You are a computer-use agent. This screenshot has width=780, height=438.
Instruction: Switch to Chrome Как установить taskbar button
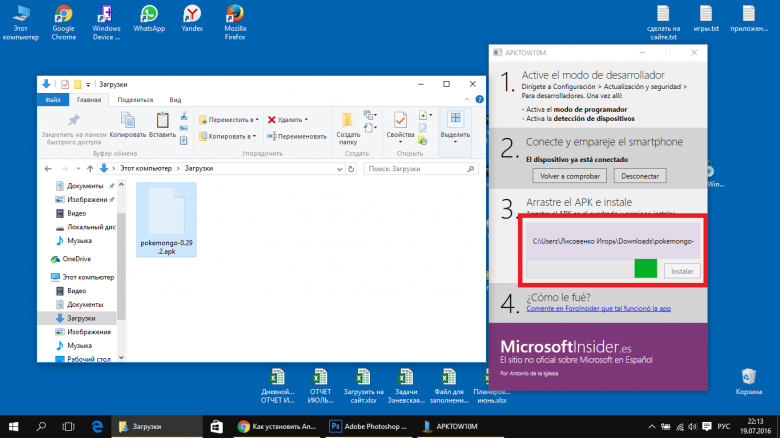click(x=277, y=427)
